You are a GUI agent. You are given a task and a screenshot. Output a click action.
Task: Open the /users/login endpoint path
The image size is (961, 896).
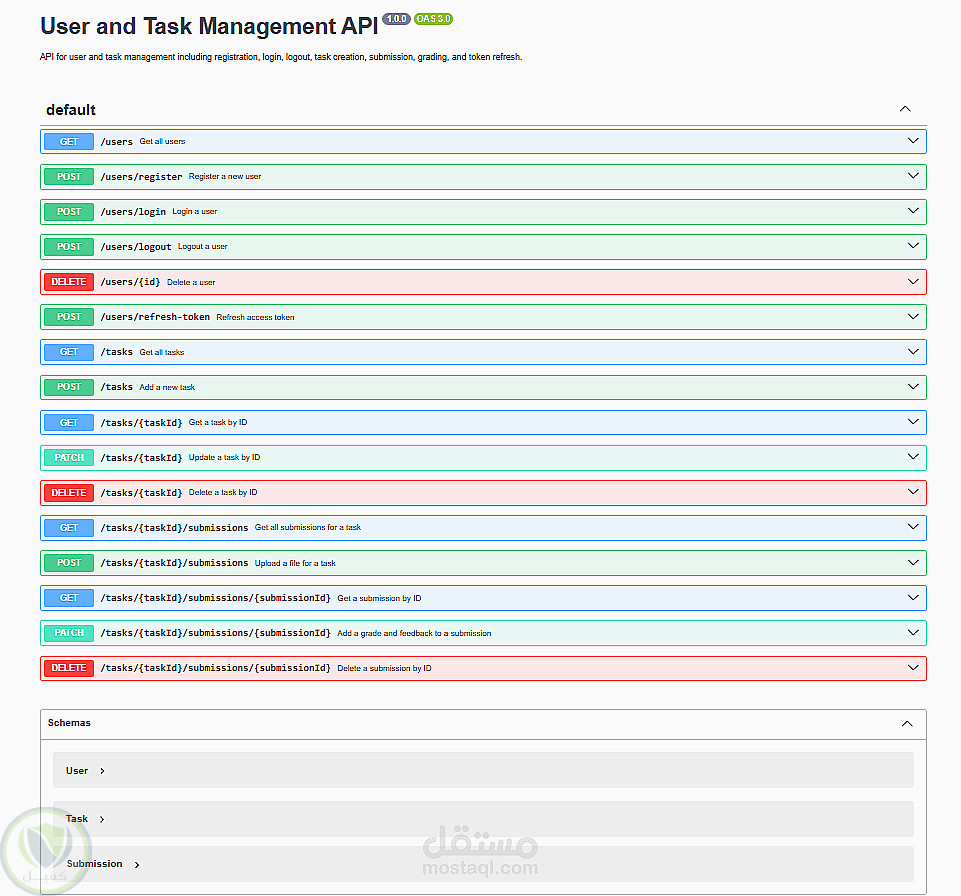pos(133,211)
